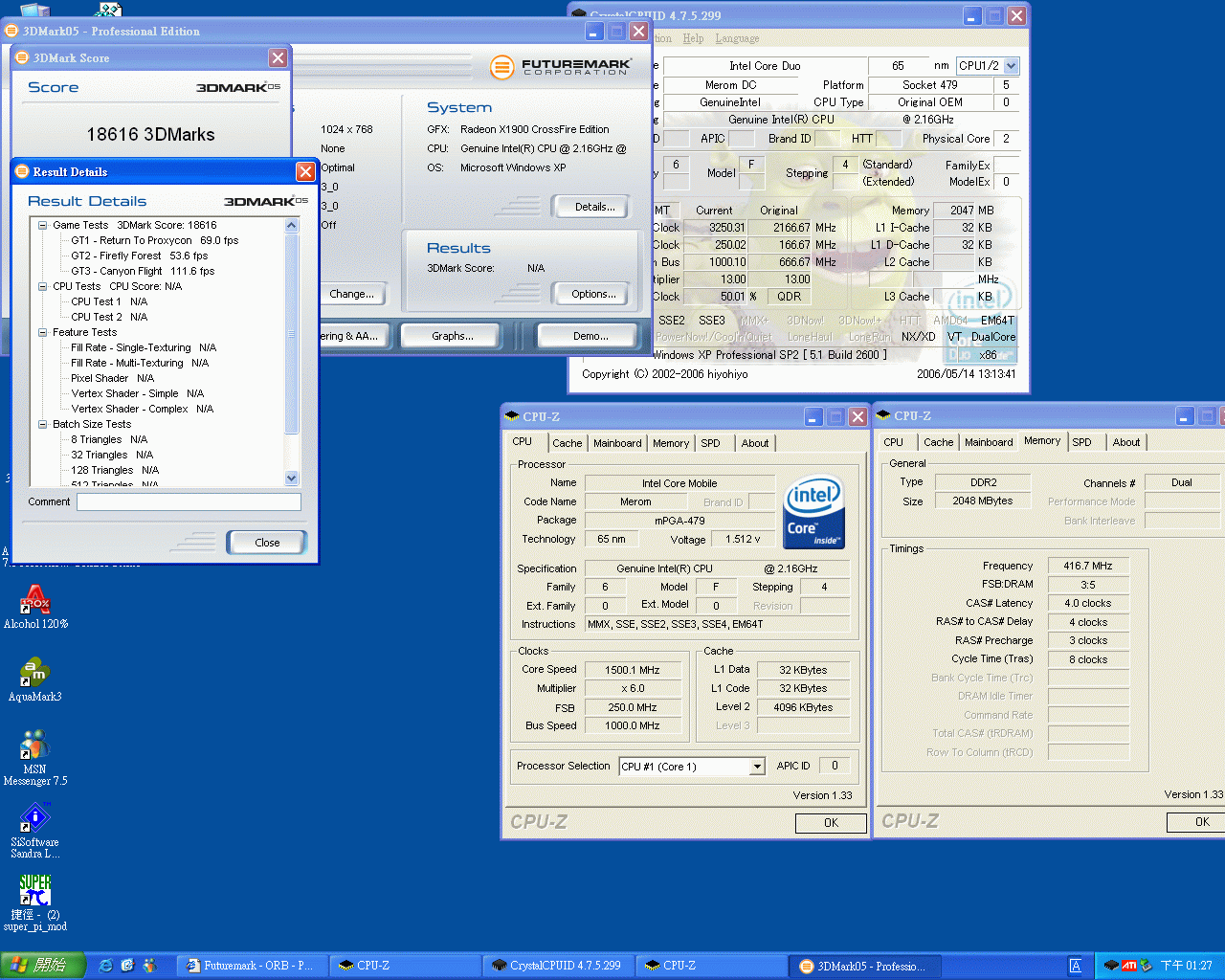Click the Intel Core inside logo in CPU-Z
The image size is (1225, 980).
click(x=813, y=512)
